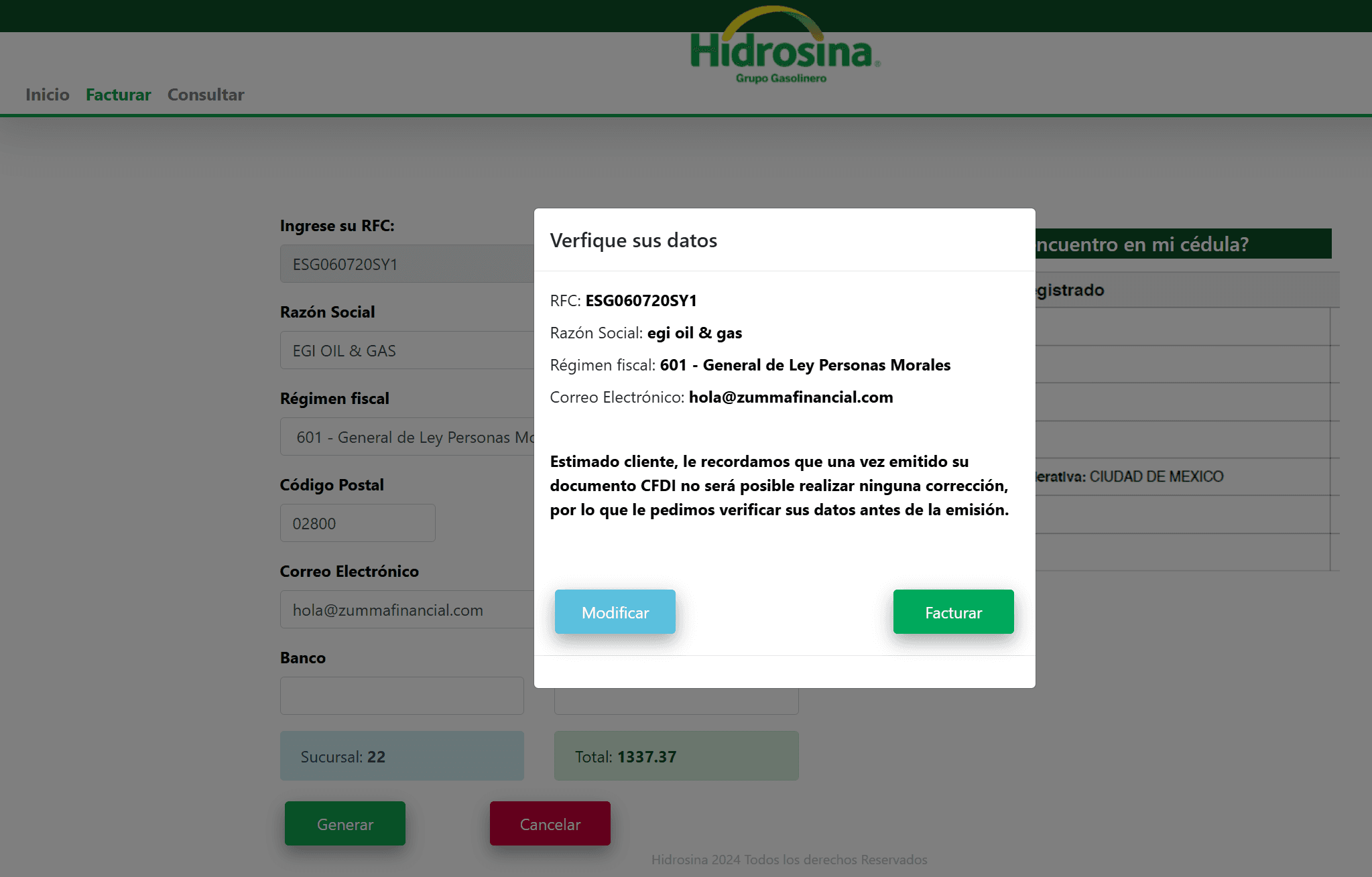Click the Total: 1337.37 box
Screen dimensions: 1372x877
(x=676, y=756)
